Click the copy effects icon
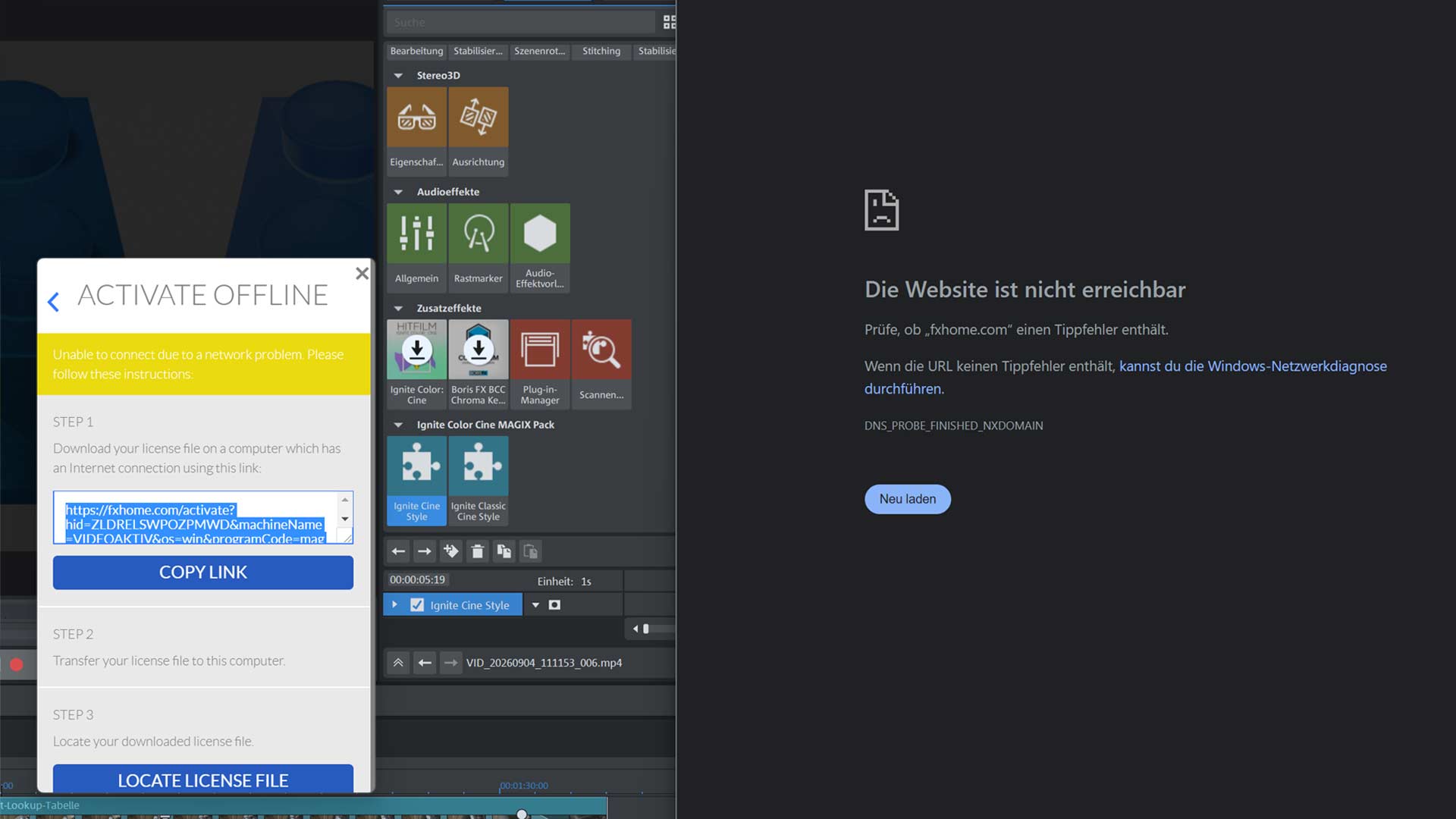The image size is (1456, 819). coord(504,551)
